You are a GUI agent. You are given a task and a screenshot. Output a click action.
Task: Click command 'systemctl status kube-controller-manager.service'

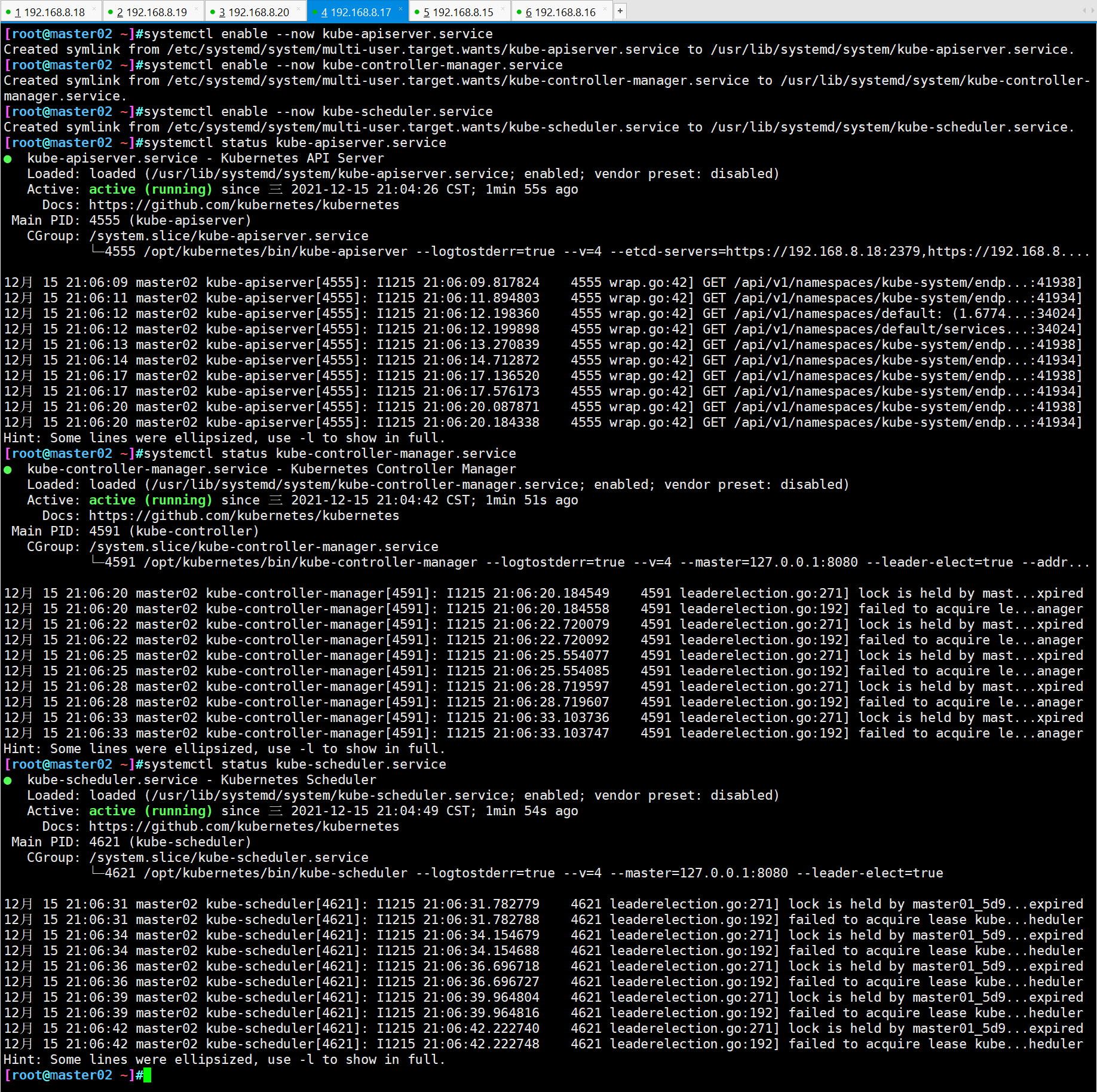click(330, 454)
